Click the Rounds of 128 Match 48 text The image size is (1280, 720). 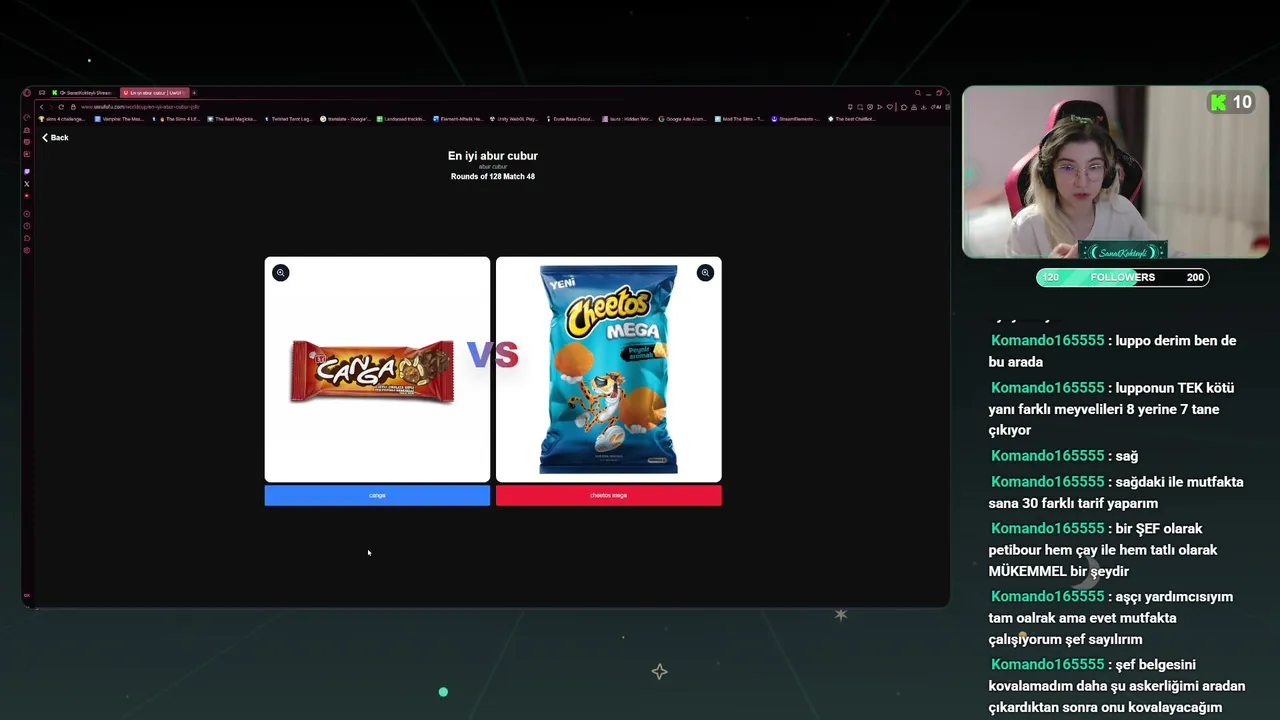click(x=493, y=177)
